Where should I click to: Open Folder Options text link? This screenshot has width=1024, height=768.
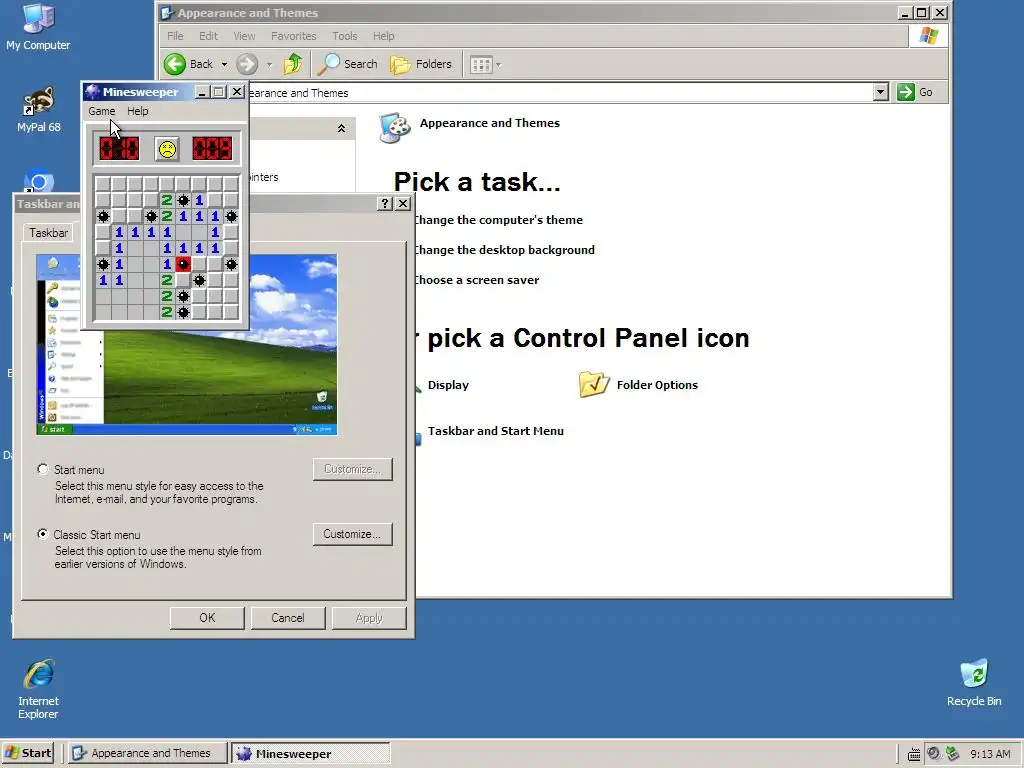click(x=657, y=385)
